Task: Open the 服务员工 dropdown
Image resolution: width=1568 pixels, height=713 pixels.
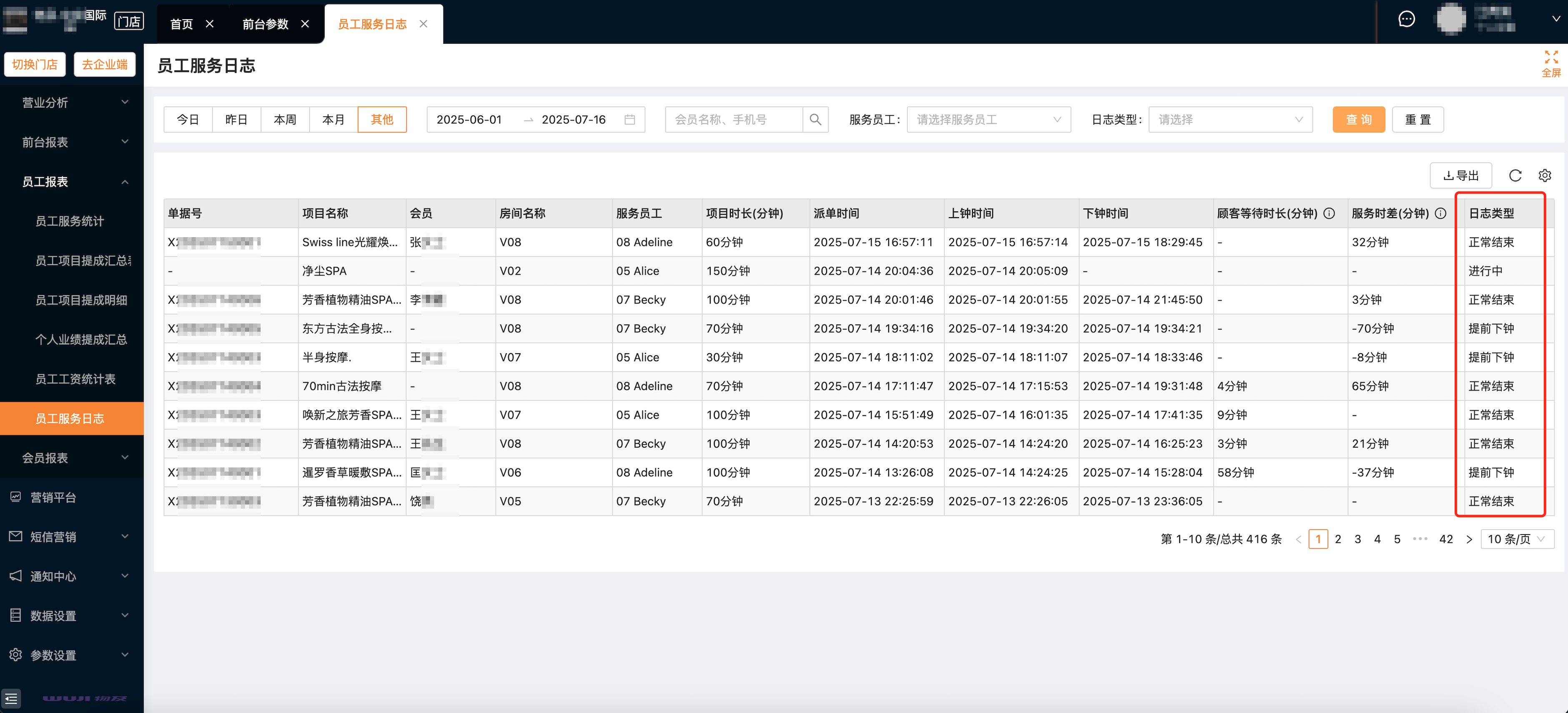Action: [x=988, y=119]
